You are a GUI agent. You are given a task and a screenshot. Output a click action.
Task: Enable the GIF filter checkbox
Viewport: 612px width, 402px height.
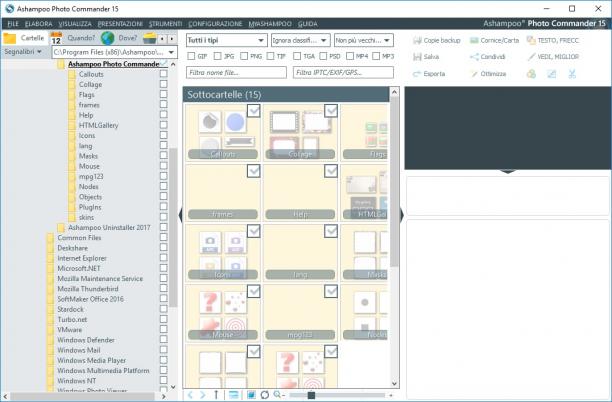pyautogui.click(x=191, y=56)
